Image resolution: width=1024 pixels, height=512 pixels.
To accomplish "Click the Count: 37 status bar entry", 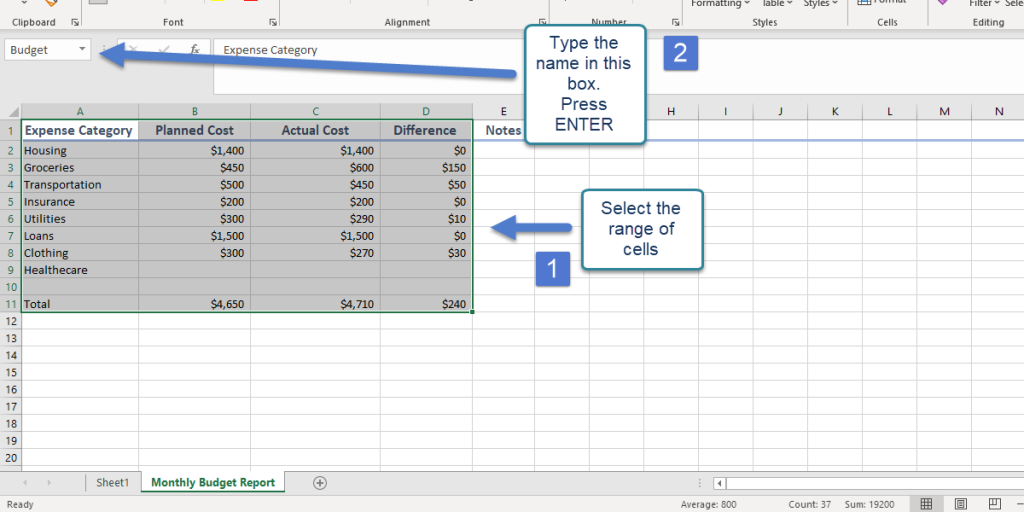I will click(x=808, y=504).
